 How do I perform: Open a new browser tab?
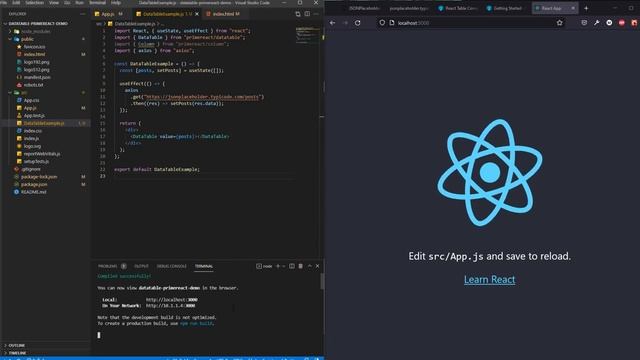coord(586,8)
